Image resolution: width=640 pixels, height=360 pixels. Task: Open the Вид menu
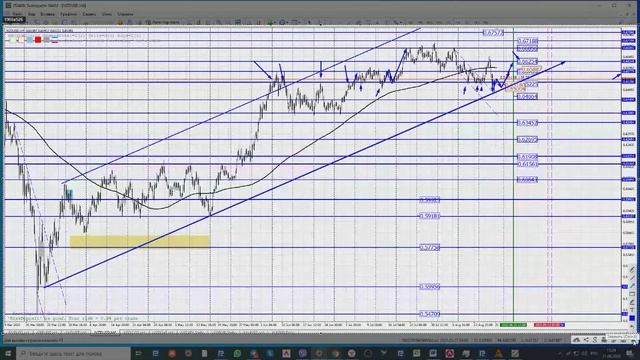click(x=31, y=14)
